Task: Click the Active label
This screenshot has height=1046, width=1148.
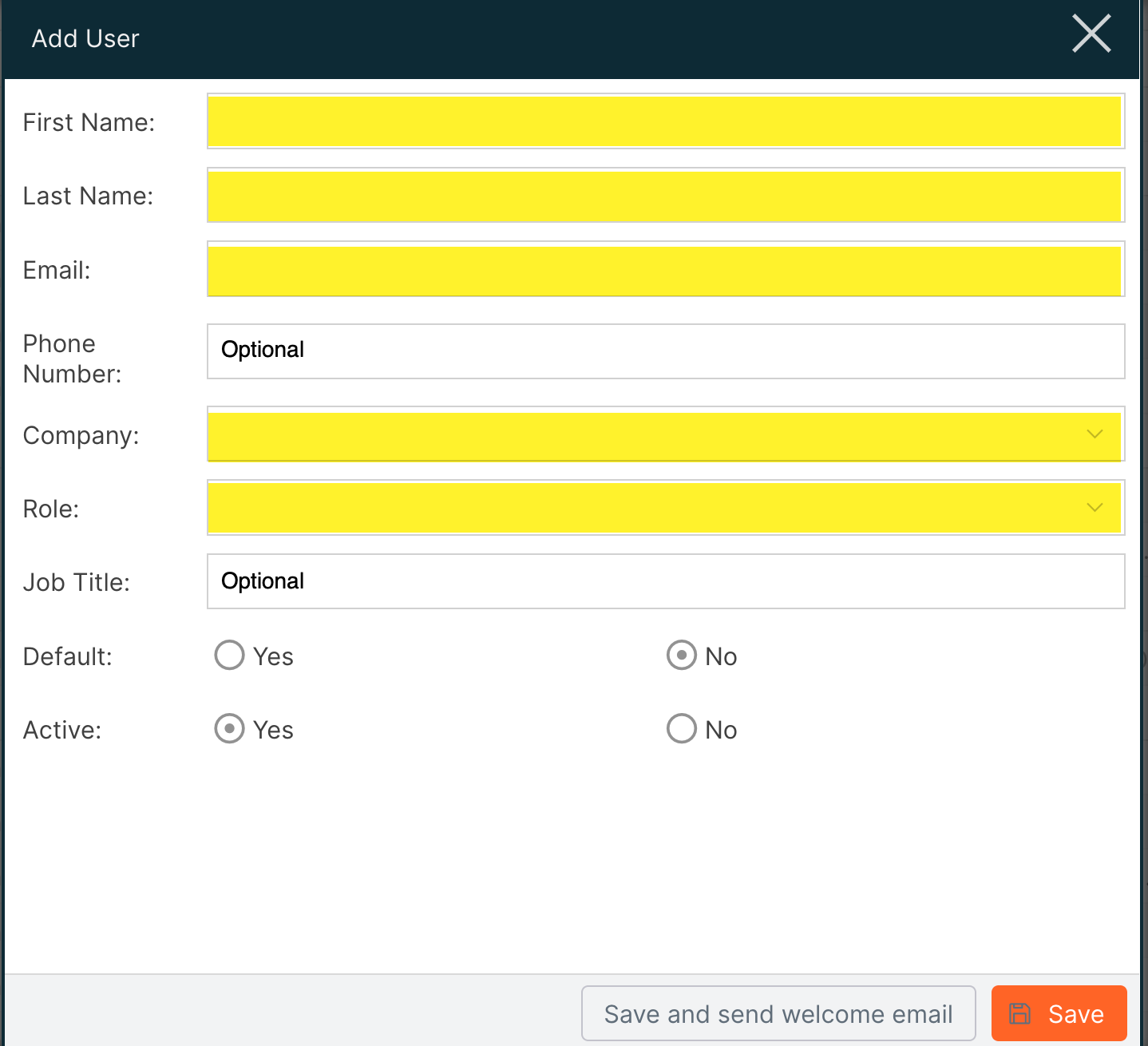Action: tap(62, 730)
